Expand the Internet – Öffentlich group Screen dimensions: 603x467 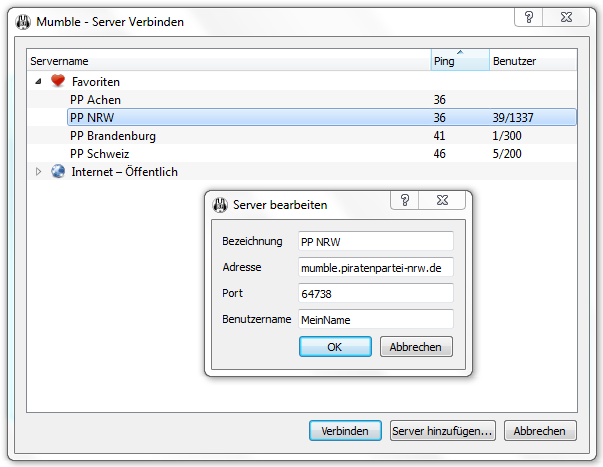click(39, 172)
